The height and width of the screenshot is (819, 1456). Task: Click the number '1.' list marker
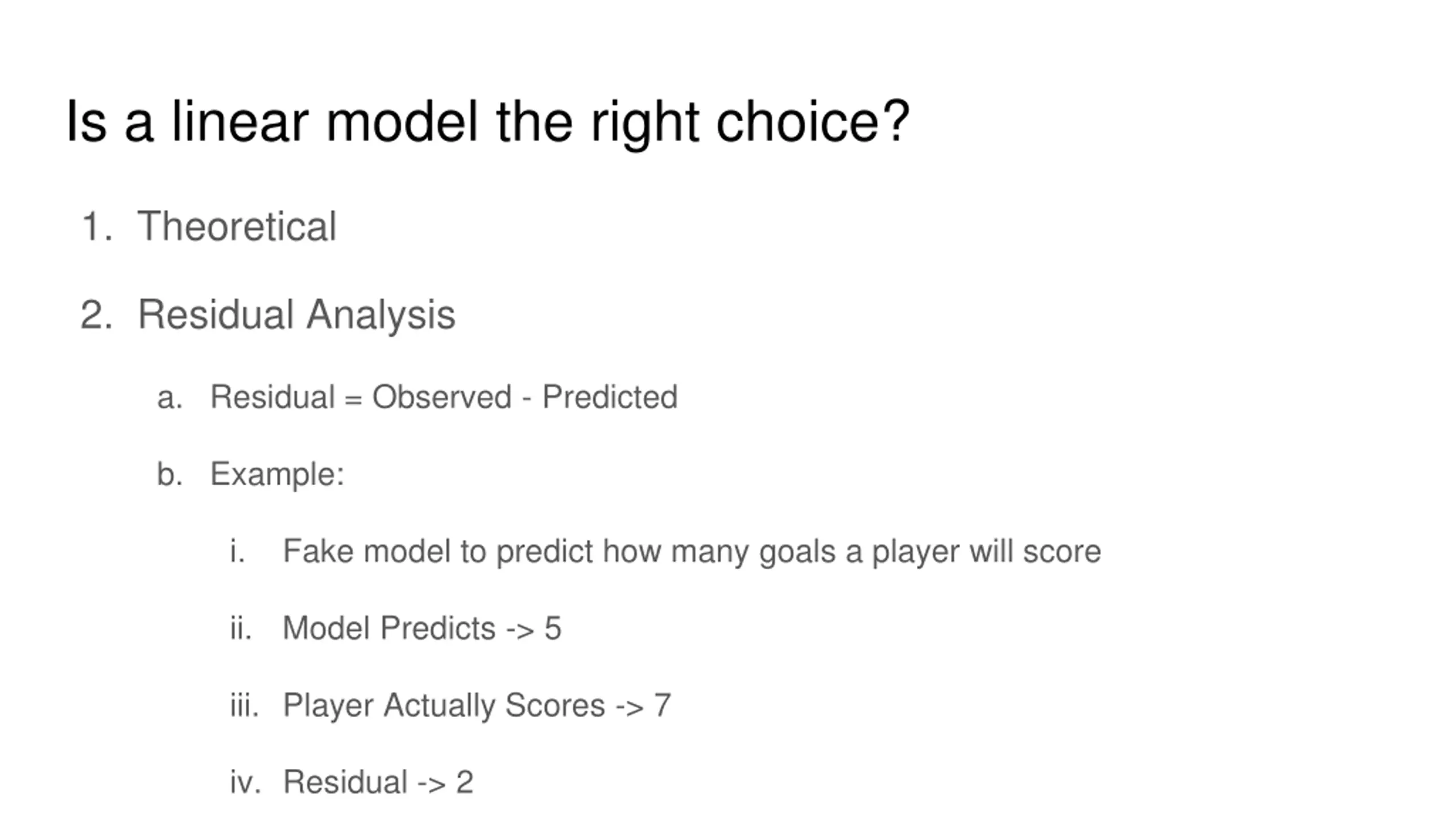click(97, 227)
